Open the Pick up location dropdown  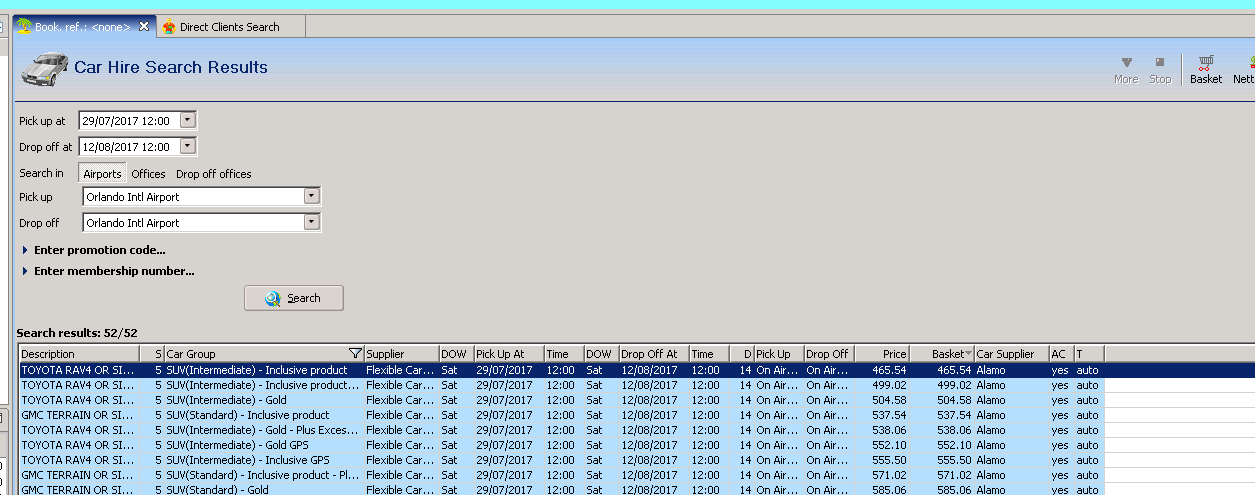click(312, 197)
